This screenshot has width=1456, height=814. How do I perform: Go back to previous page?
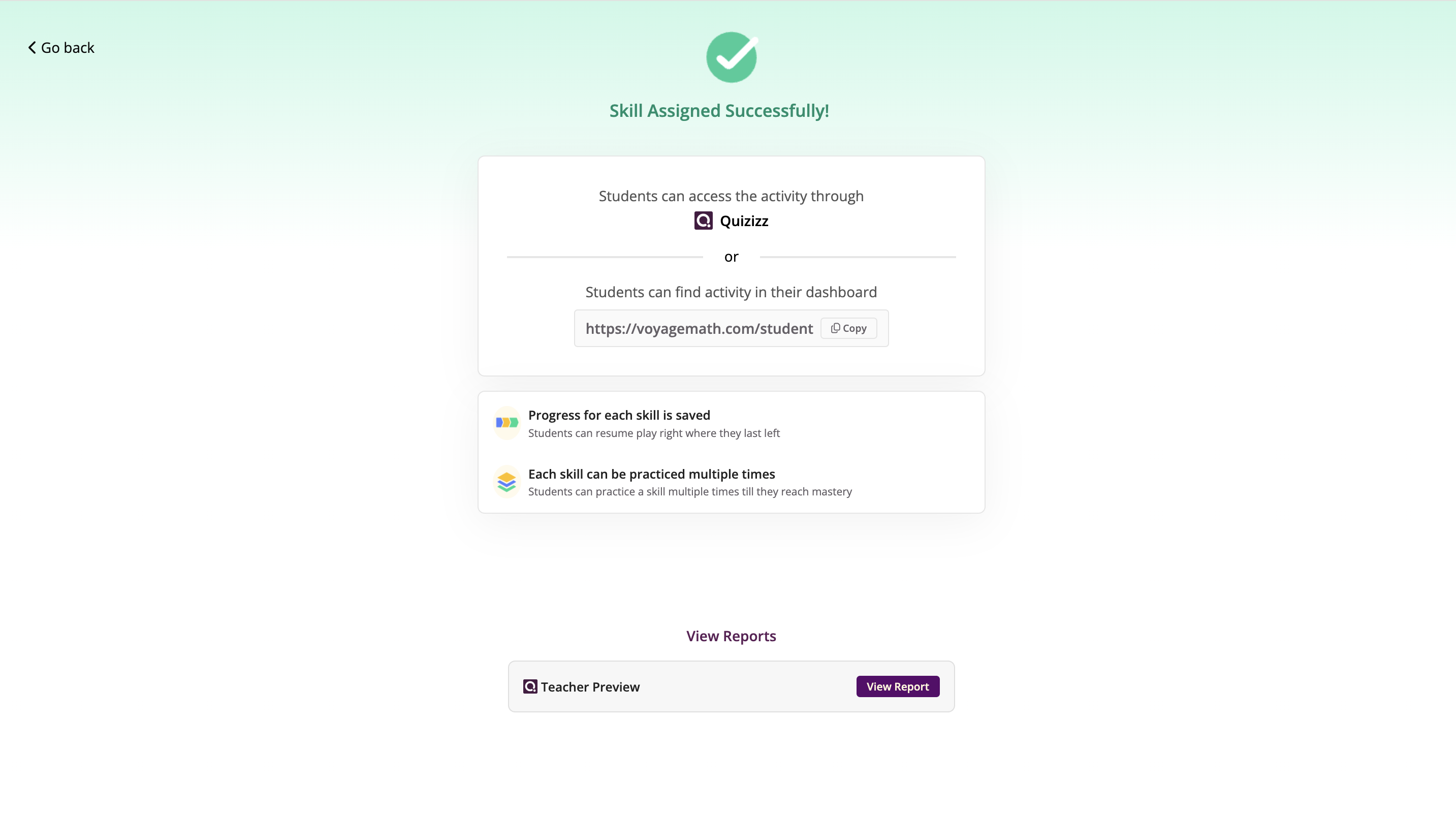tap(61, 47)
